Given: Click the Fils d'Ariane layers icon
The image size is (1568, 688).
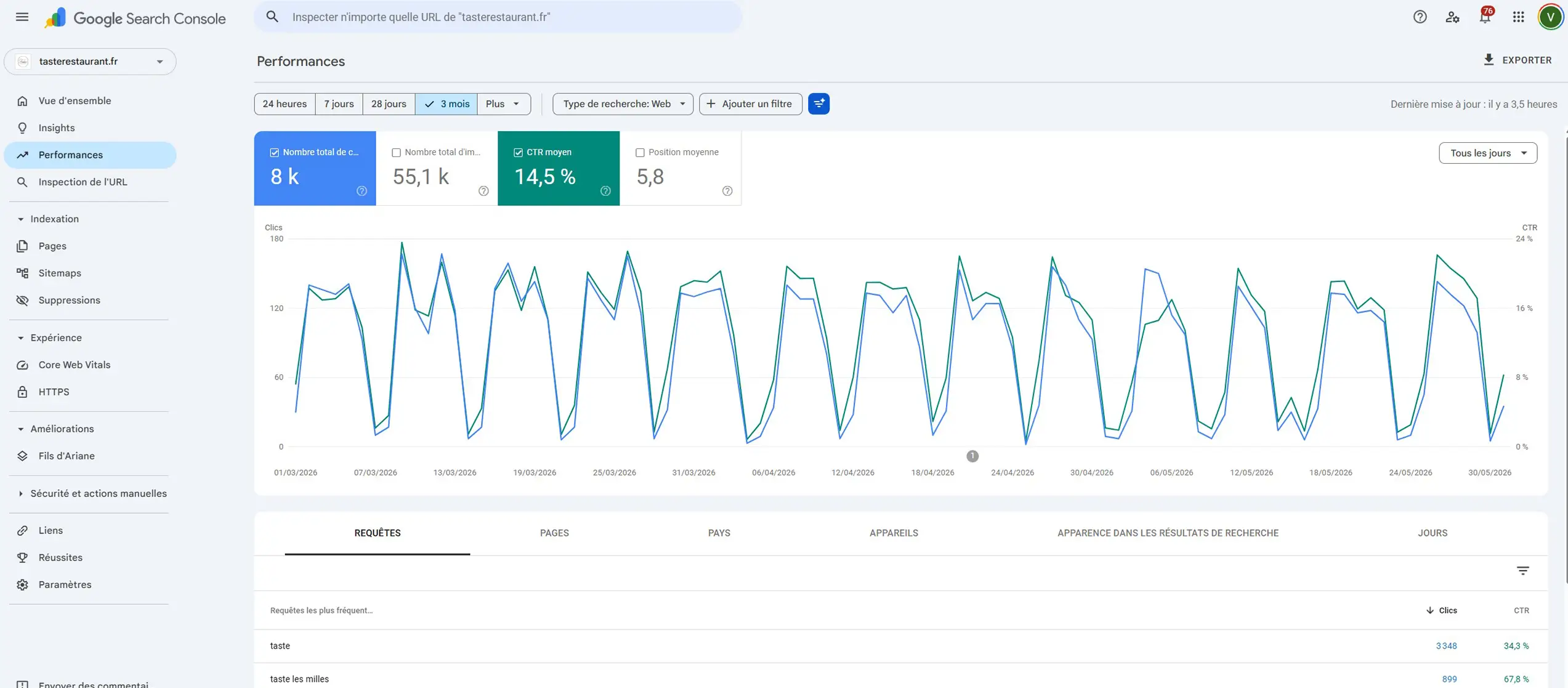Looking at the screenshot, I should [x=22, y=456].
